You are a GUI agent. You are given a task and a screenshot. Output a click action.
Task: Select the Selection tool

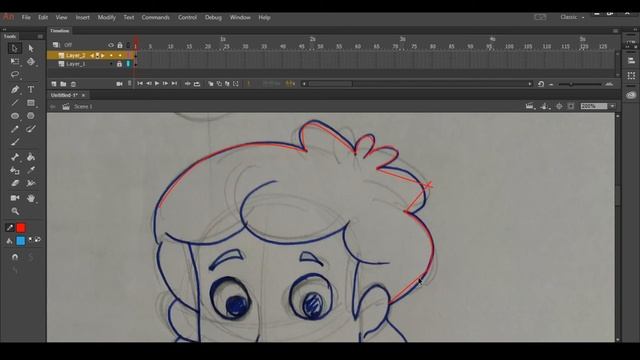point(15,48)
